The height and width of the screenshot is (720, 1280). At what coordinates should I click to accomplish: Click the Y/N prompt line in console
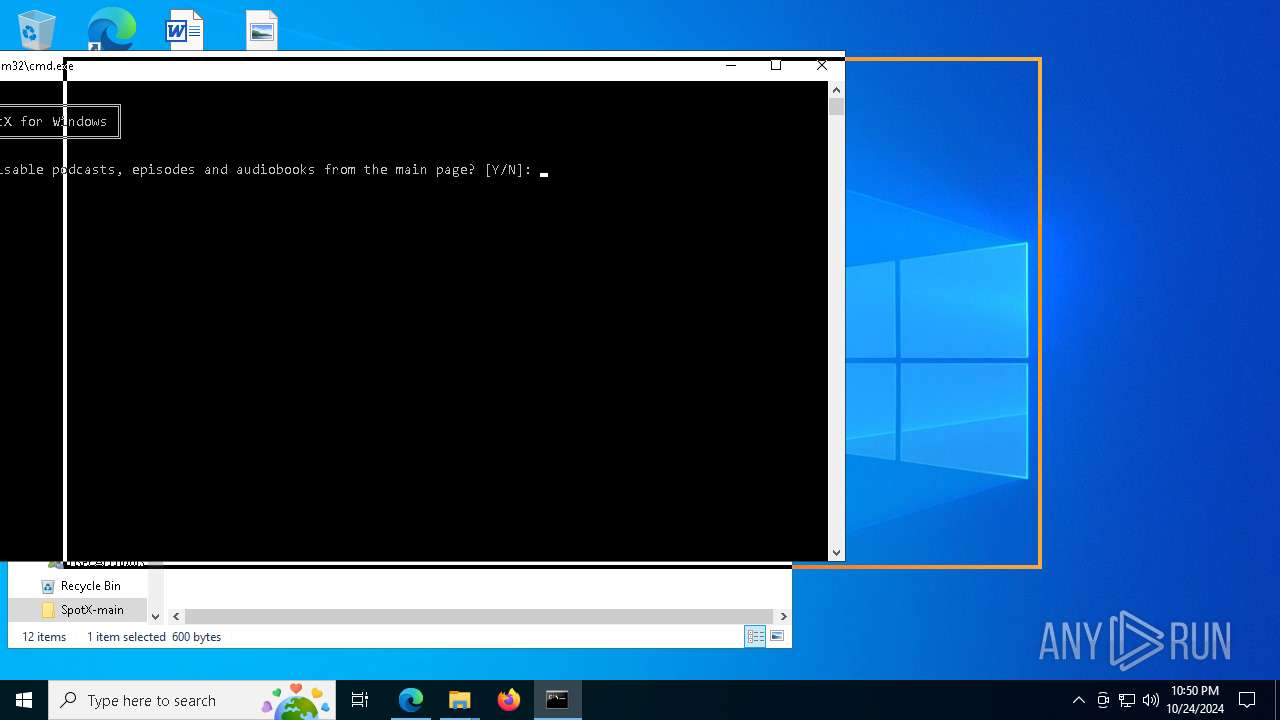point(266,170)
